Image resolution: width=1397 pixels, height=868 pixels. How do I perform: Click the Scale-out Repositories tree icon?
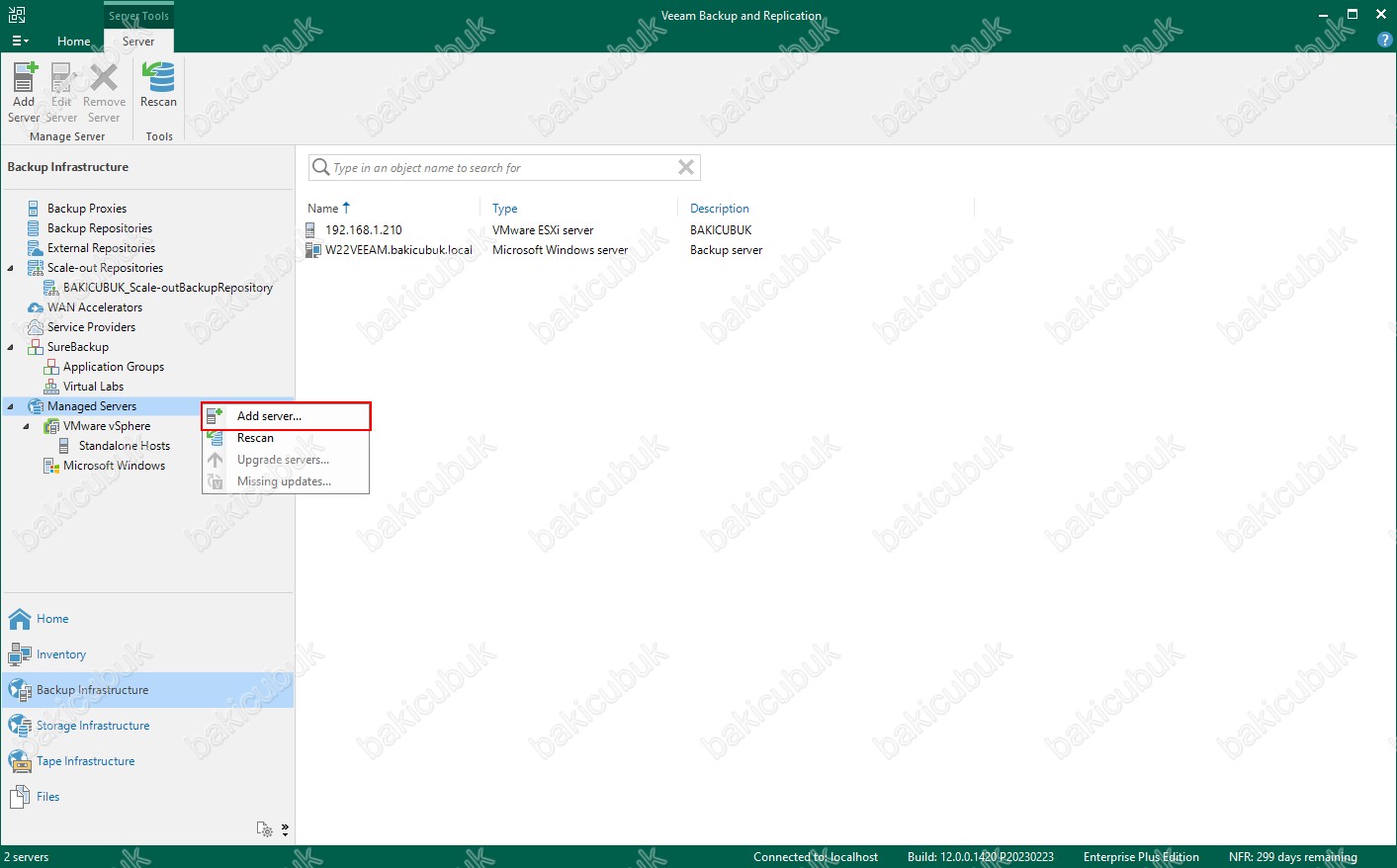pyautogui.click(x=36, y=268)
